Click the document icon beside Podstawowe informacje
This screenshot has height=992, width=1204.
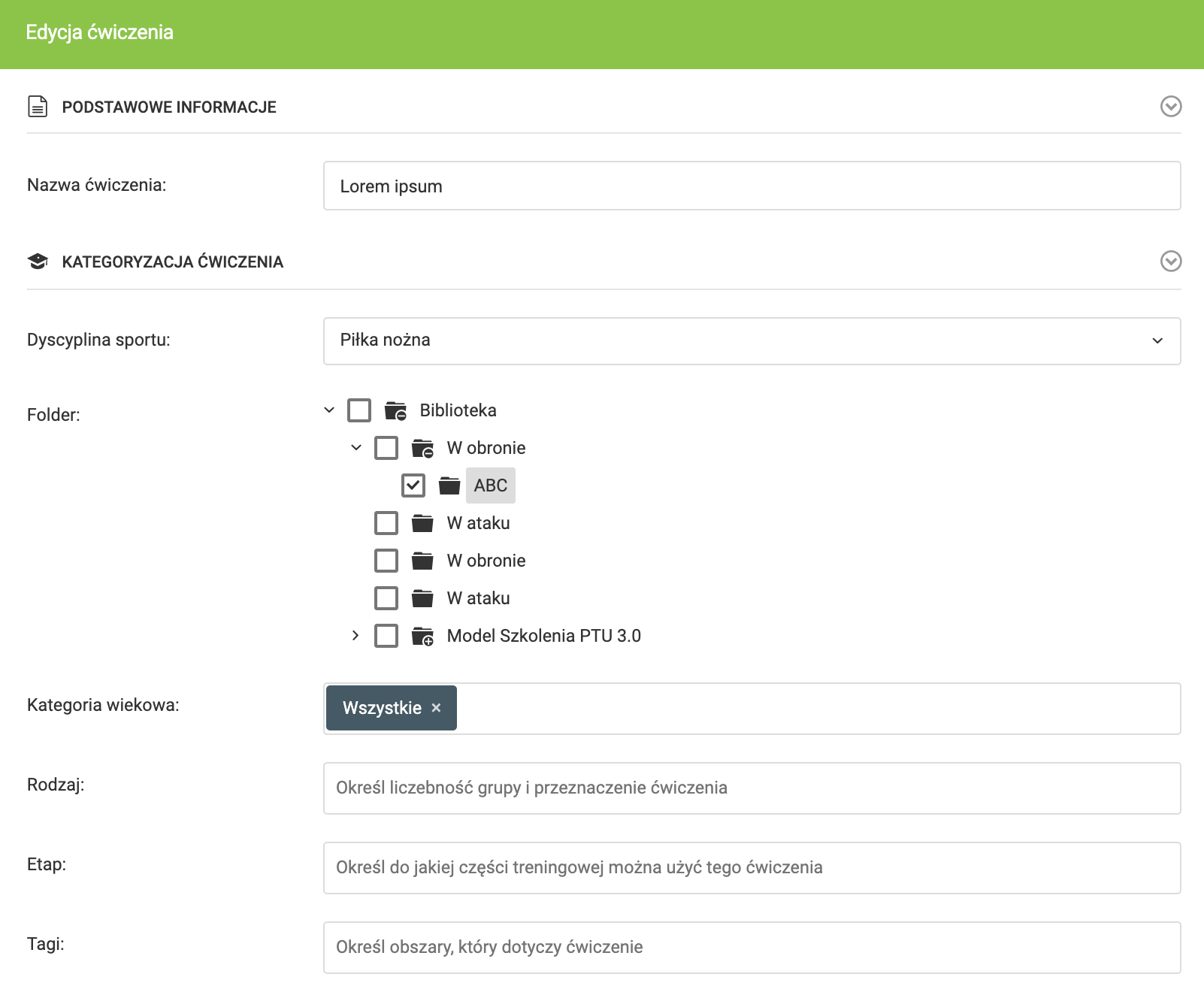point(38,107)
